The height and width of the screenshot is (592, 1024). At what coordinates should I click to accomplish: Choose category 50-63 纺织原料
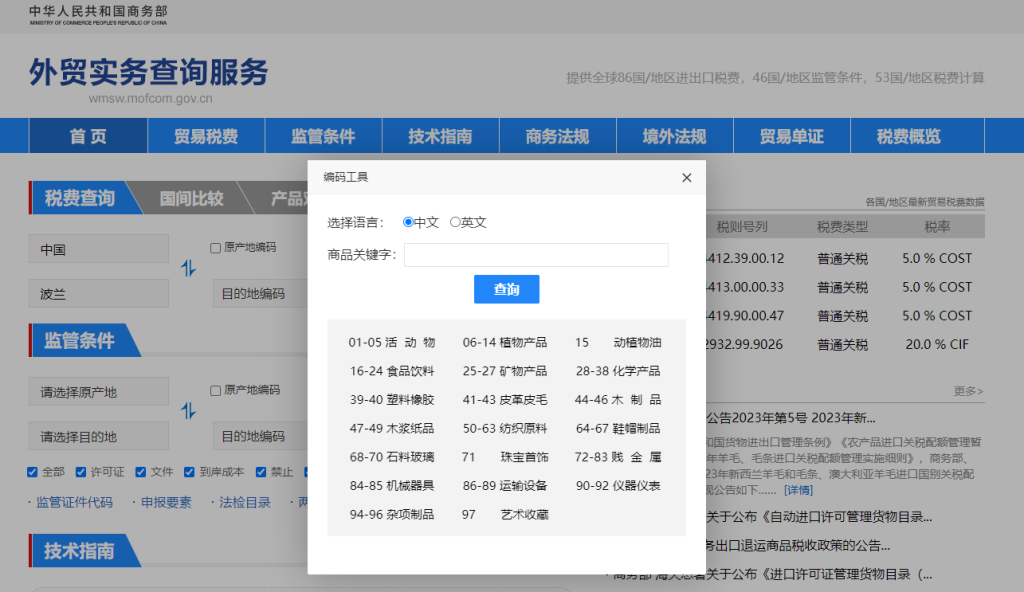pyautogui.click(x=505, y=429)
